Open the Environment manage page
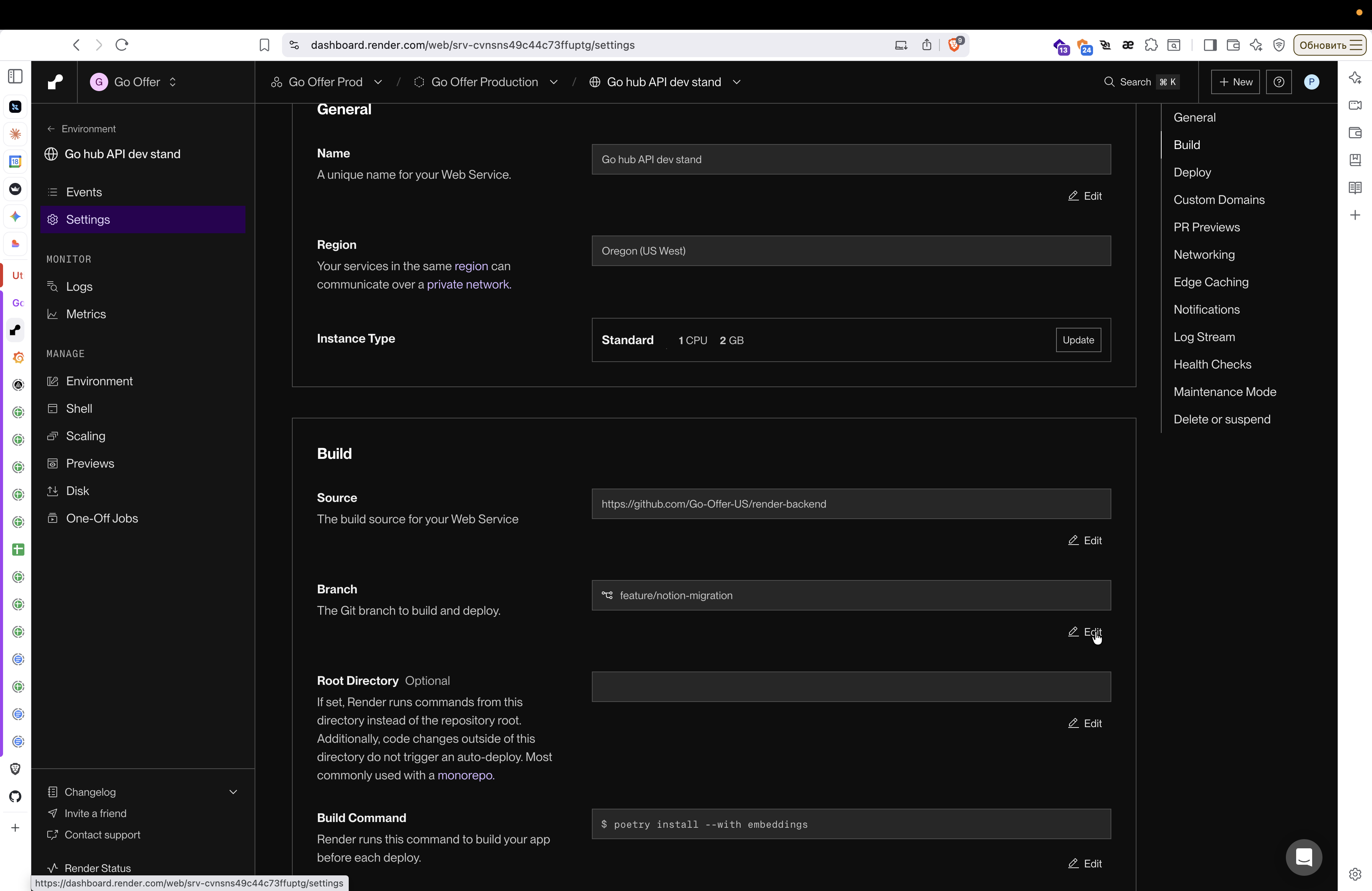Image resolution: width=1372 pixels, height=891 pixels. [143, 381]
